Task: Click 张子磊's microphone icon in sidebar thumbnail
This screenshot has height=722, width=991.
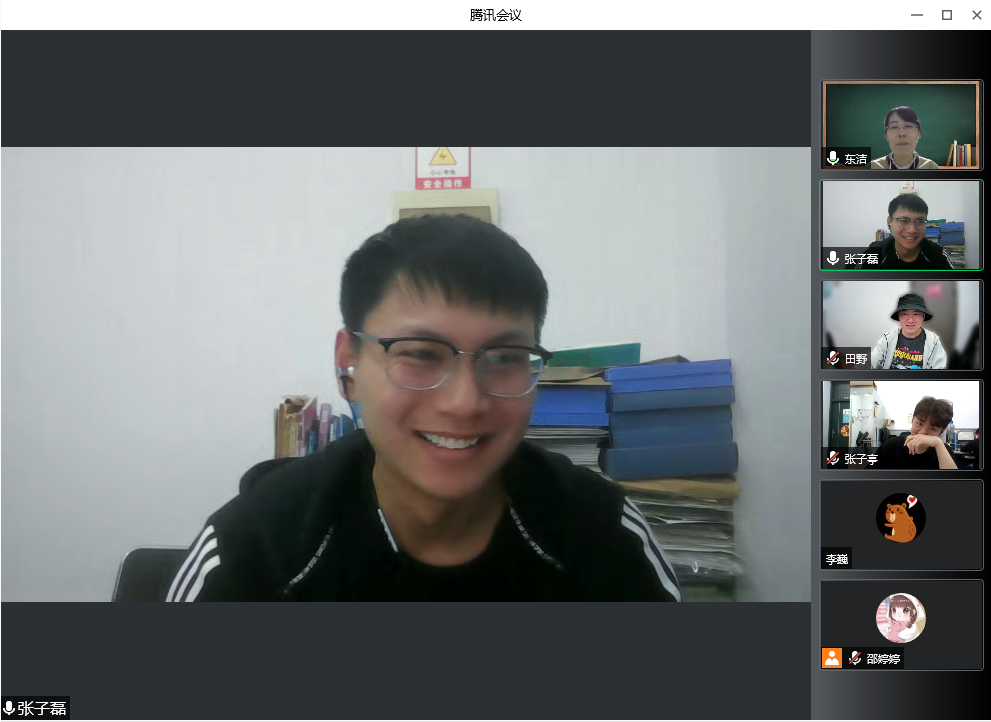Action: pos(833,259)
